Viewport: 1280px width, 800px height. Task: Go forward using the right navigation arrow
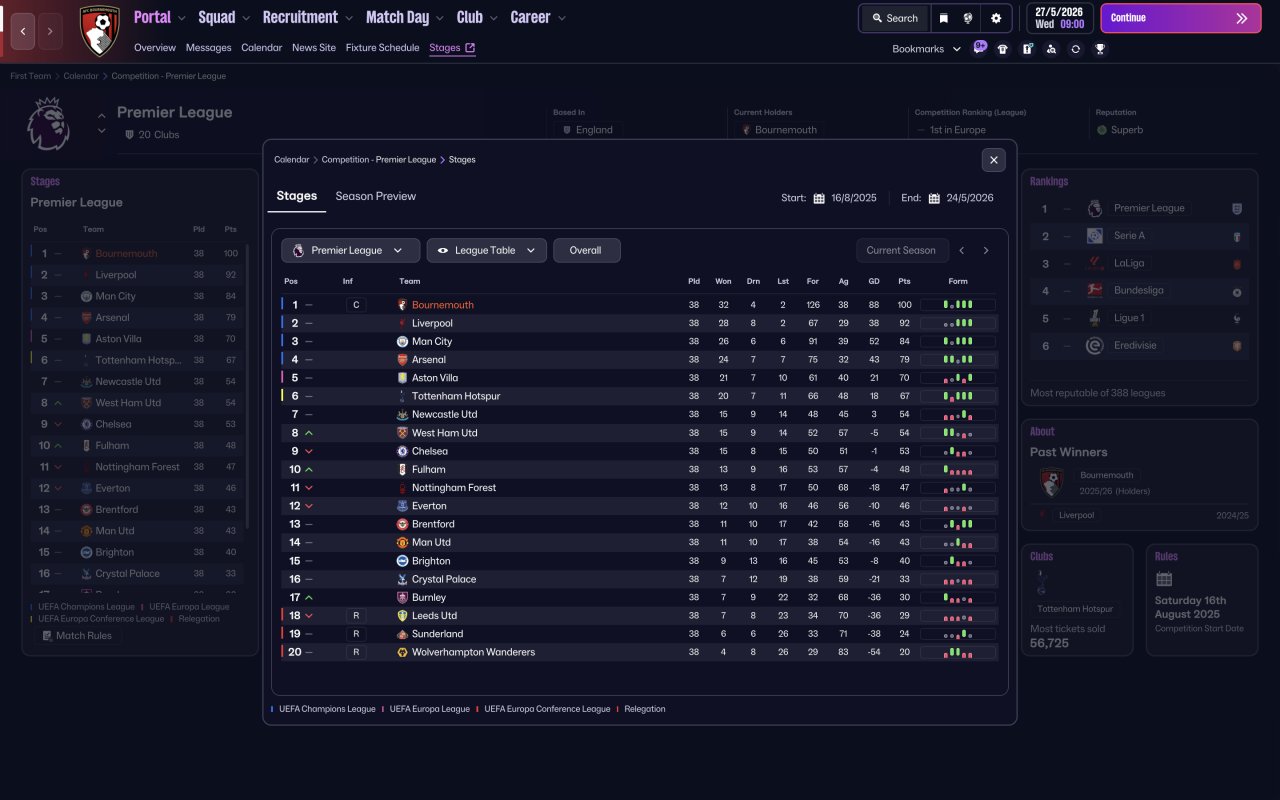(x=50, y=31)
